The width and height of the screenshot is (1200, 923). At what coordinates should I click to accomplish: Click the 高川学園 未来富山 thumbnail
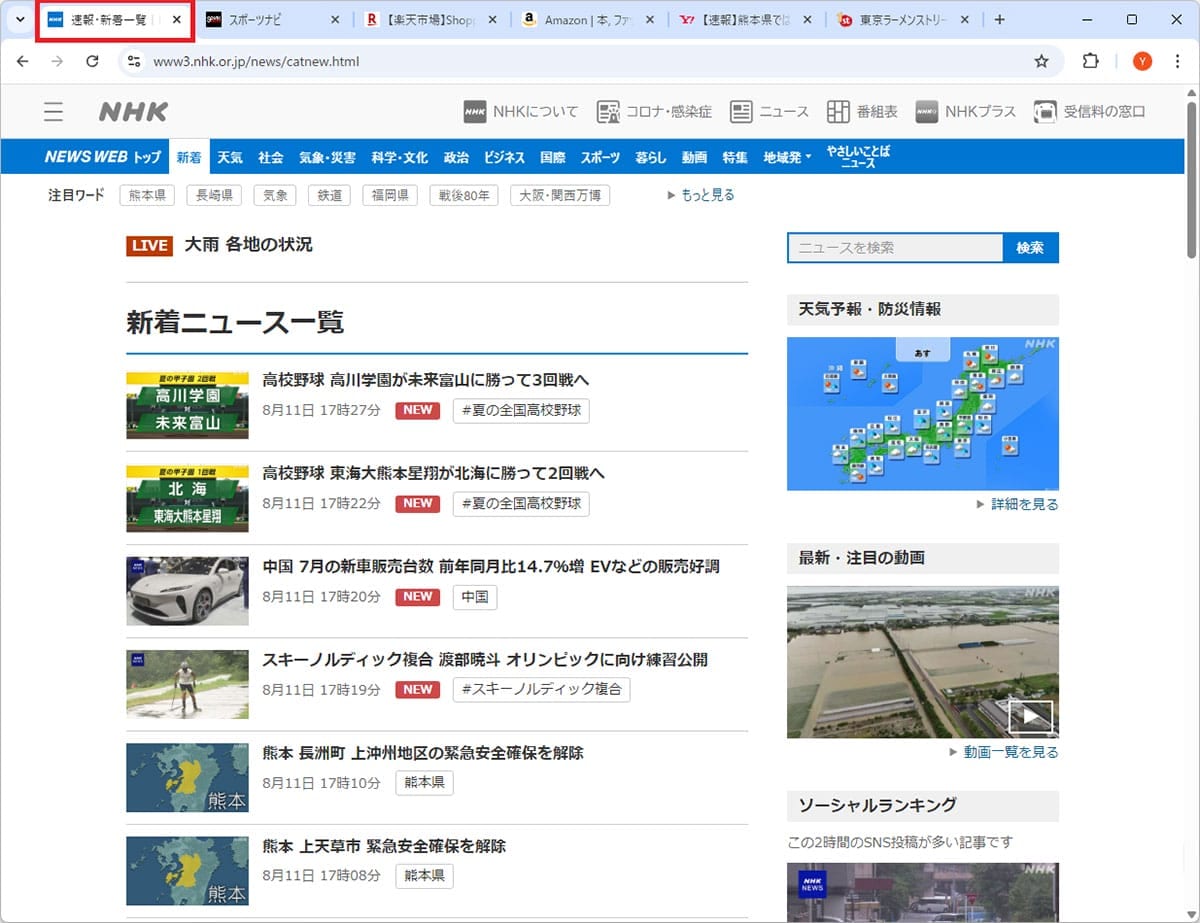point(187,405)
